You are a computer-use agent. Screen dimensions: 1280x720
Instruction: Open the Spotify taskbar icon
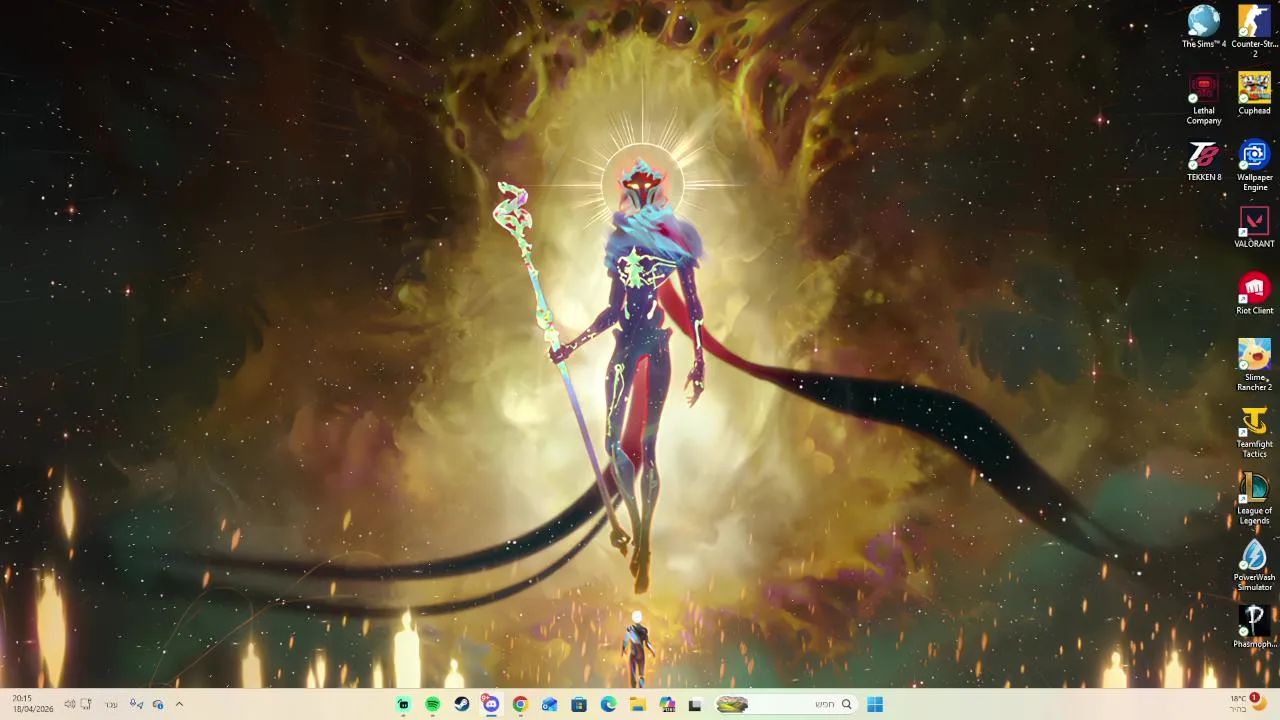click(x=433, y=705)
